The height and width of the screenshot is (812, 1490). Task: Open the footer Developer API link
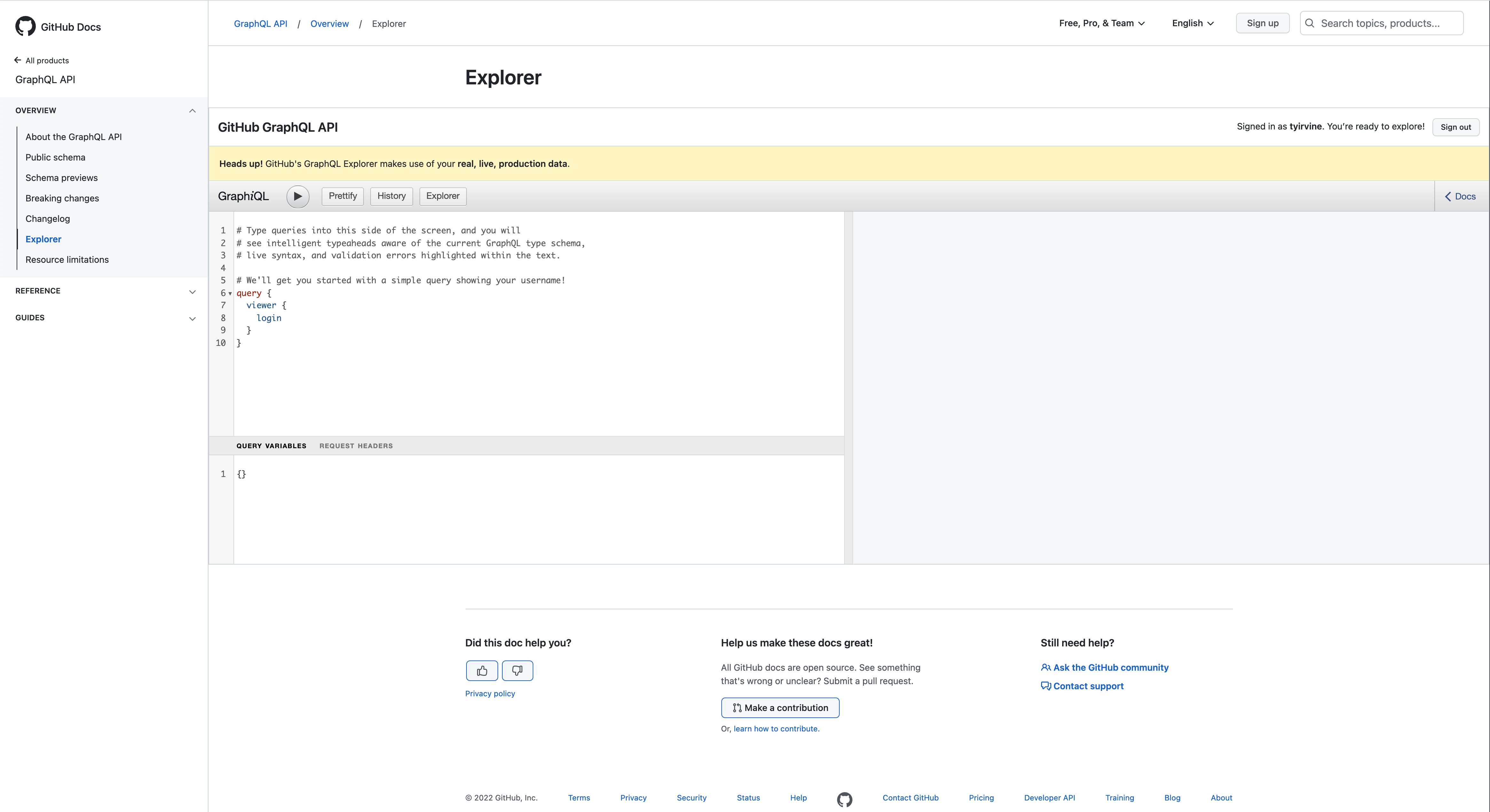tap(1049, 798)
